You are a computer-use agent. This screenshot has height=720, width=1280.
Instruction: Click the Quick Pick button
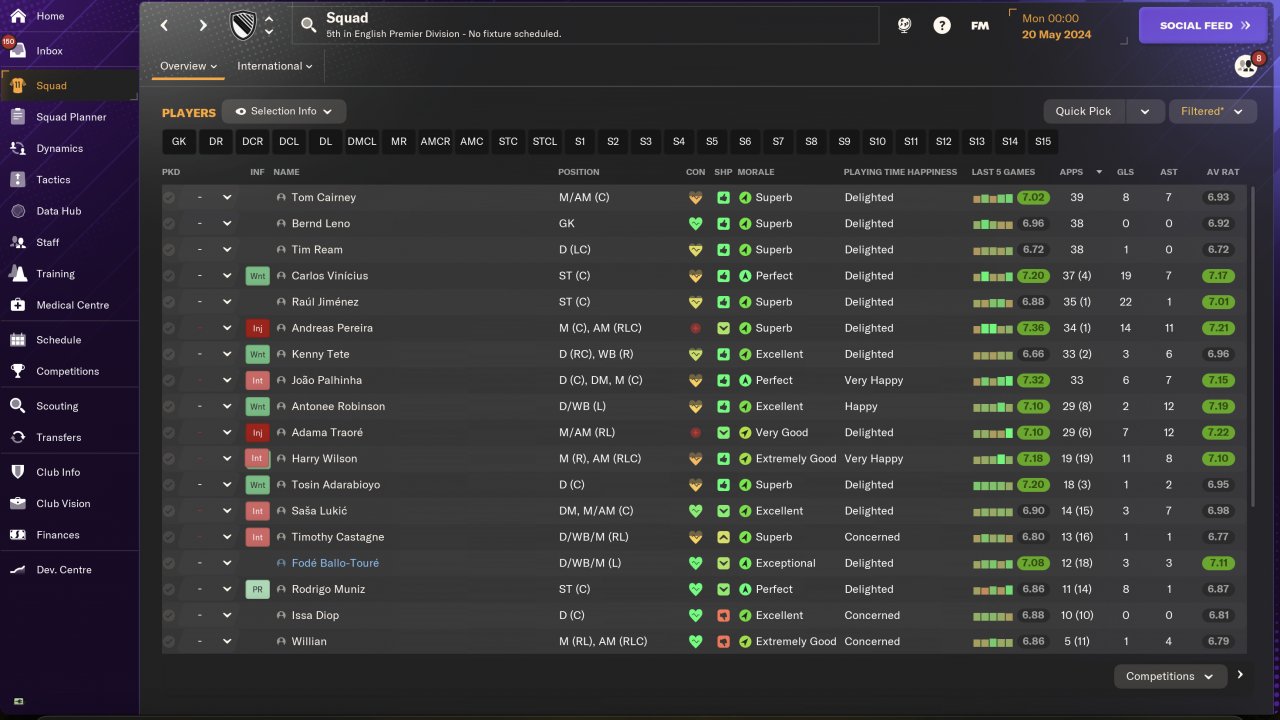(1084, 111)
